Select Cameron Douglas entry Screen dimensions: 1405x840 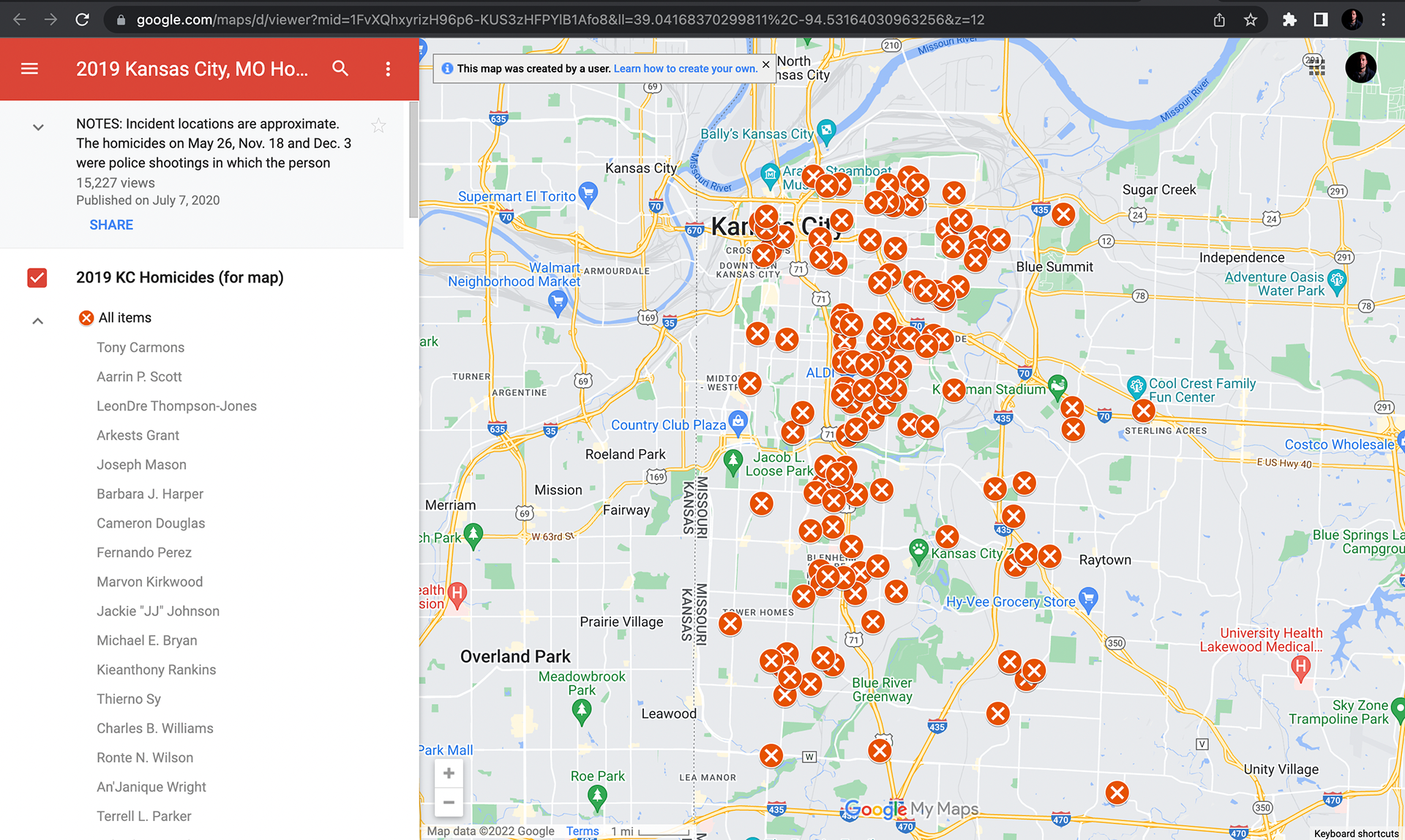(151, 523)
